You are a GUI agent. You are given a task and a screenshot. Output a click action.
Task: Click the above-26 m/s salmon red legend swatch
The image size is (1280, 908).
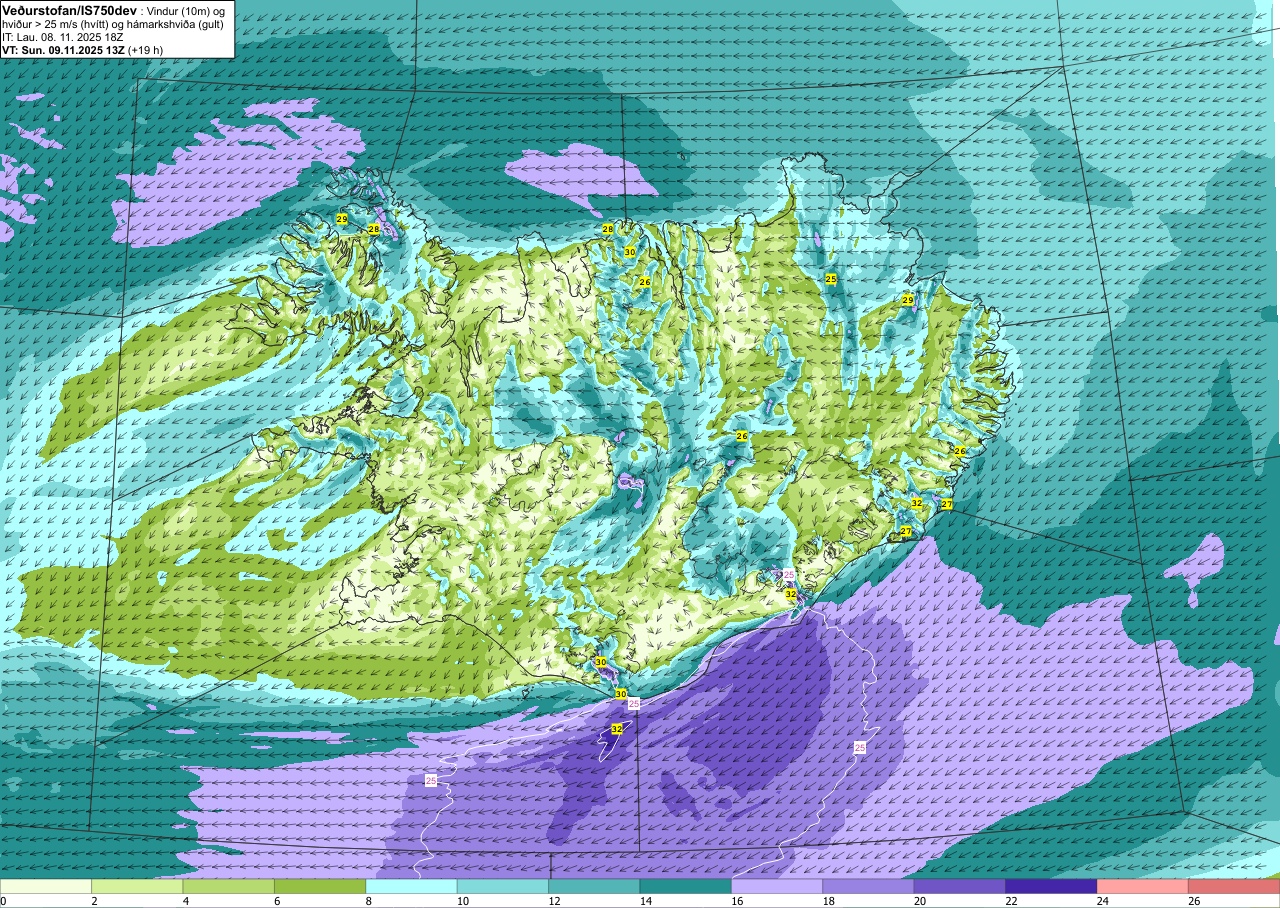[1234, 886]
